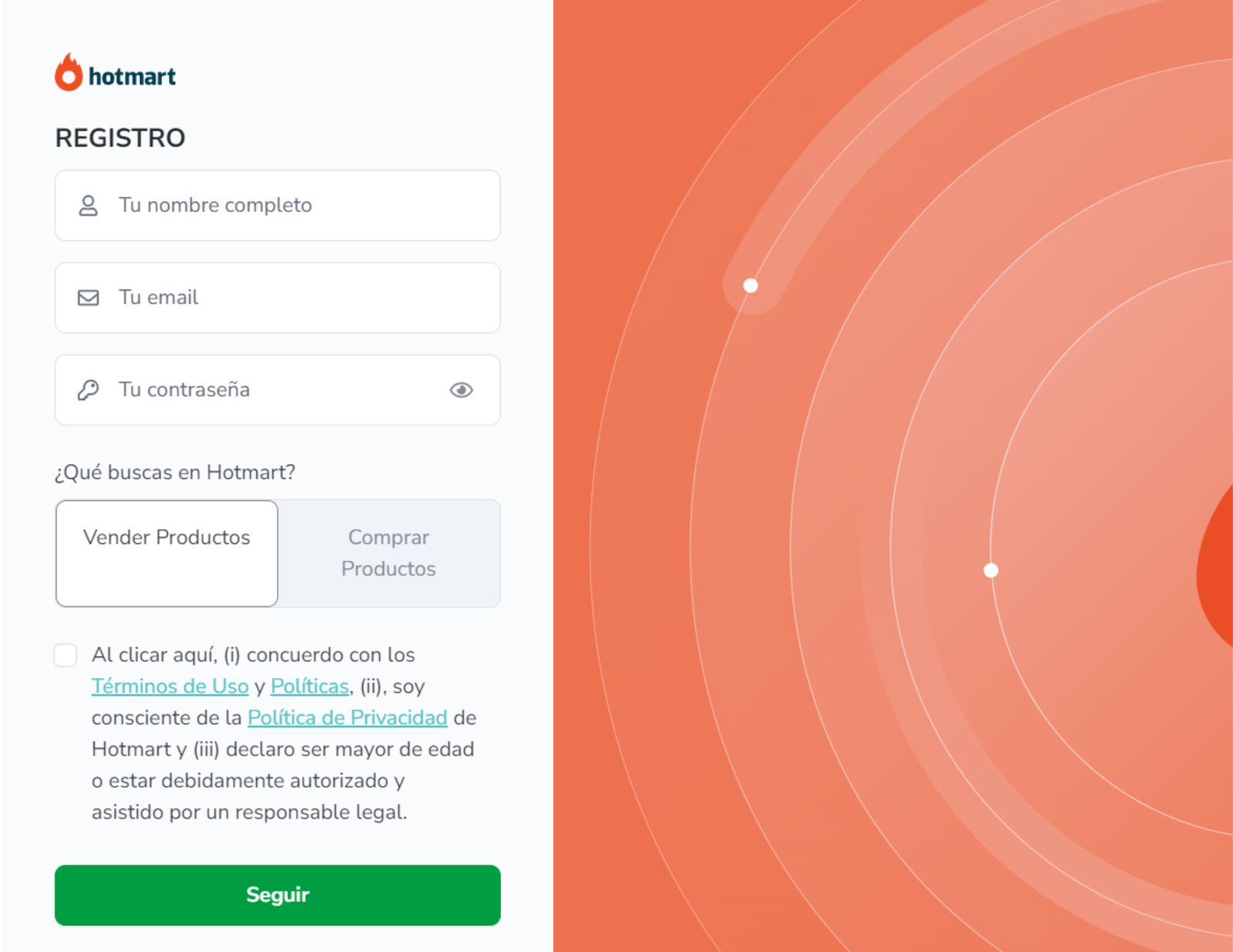
Task: Click the Hotmart flame logo
Action: pos(69,73)
